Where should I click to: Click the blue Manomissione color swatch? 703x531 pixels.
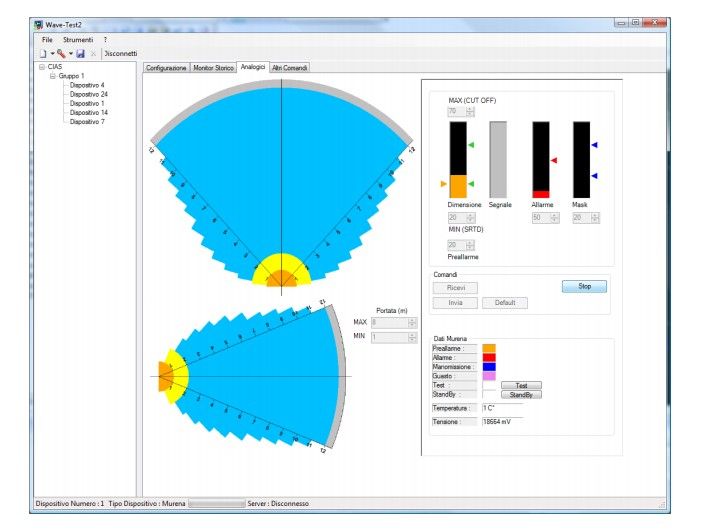click(489, 367)
